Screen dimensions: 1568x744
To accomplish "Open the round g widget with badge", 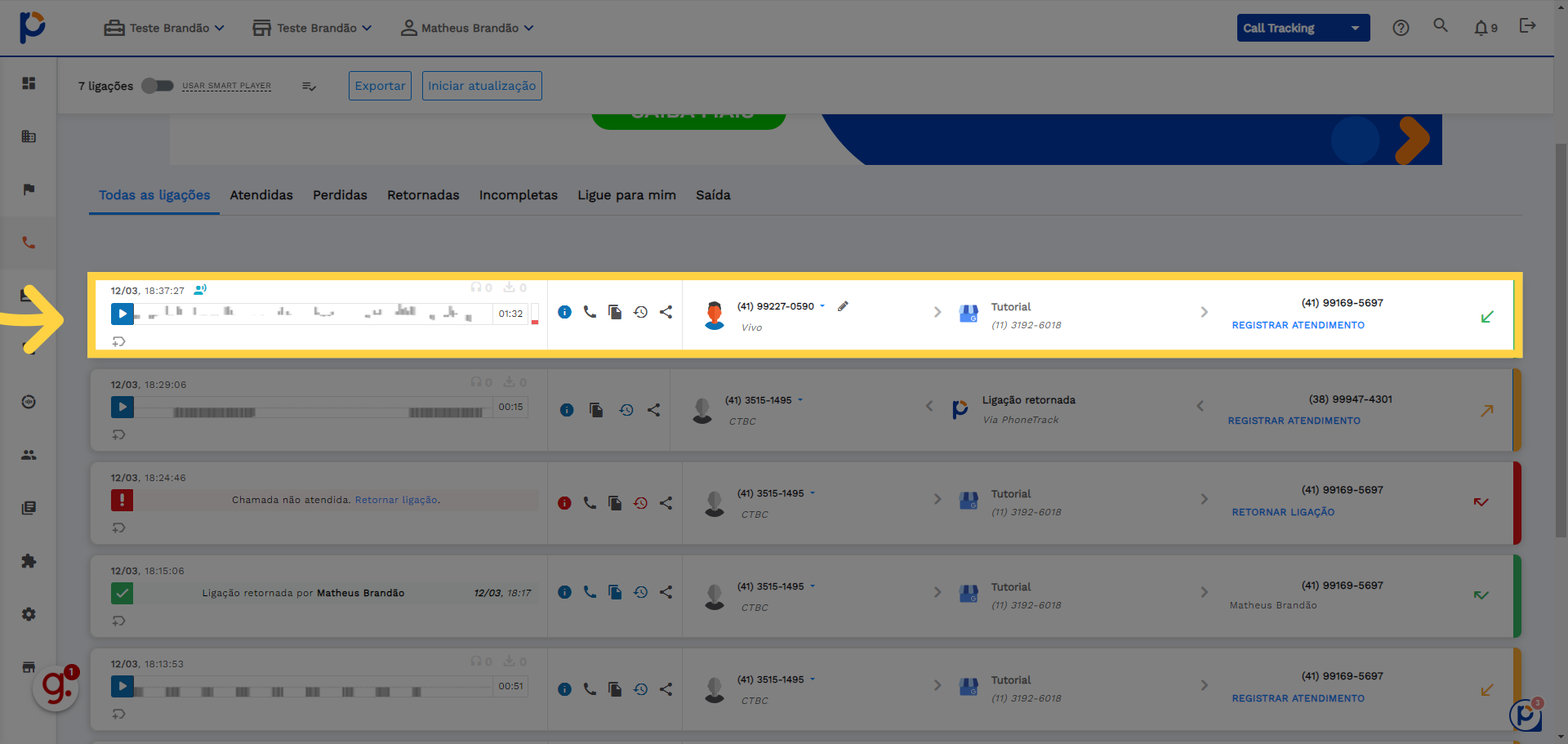I will (x=56, y=688).
